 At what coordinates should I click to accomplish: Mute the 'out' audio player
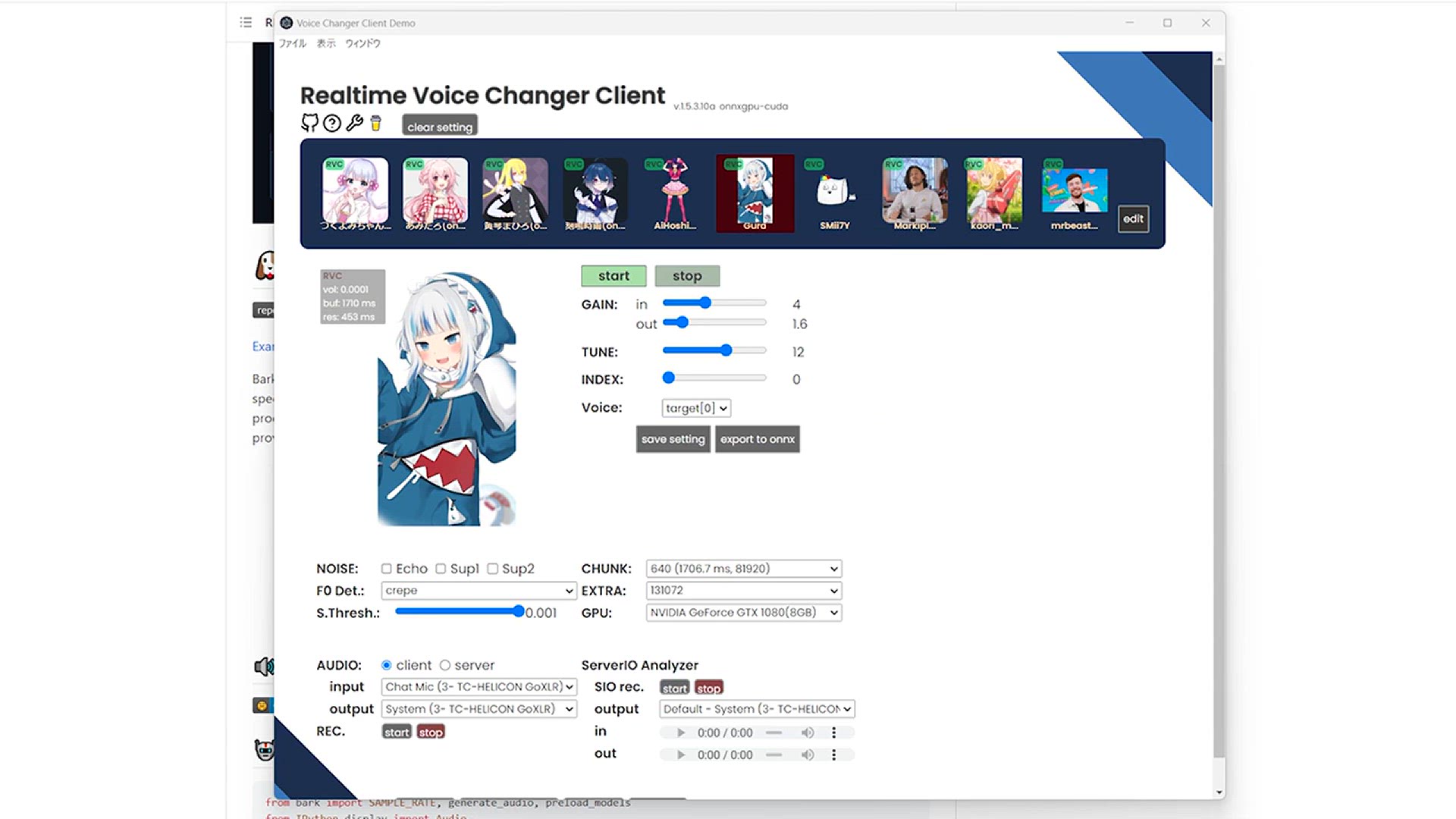point(808,755)
